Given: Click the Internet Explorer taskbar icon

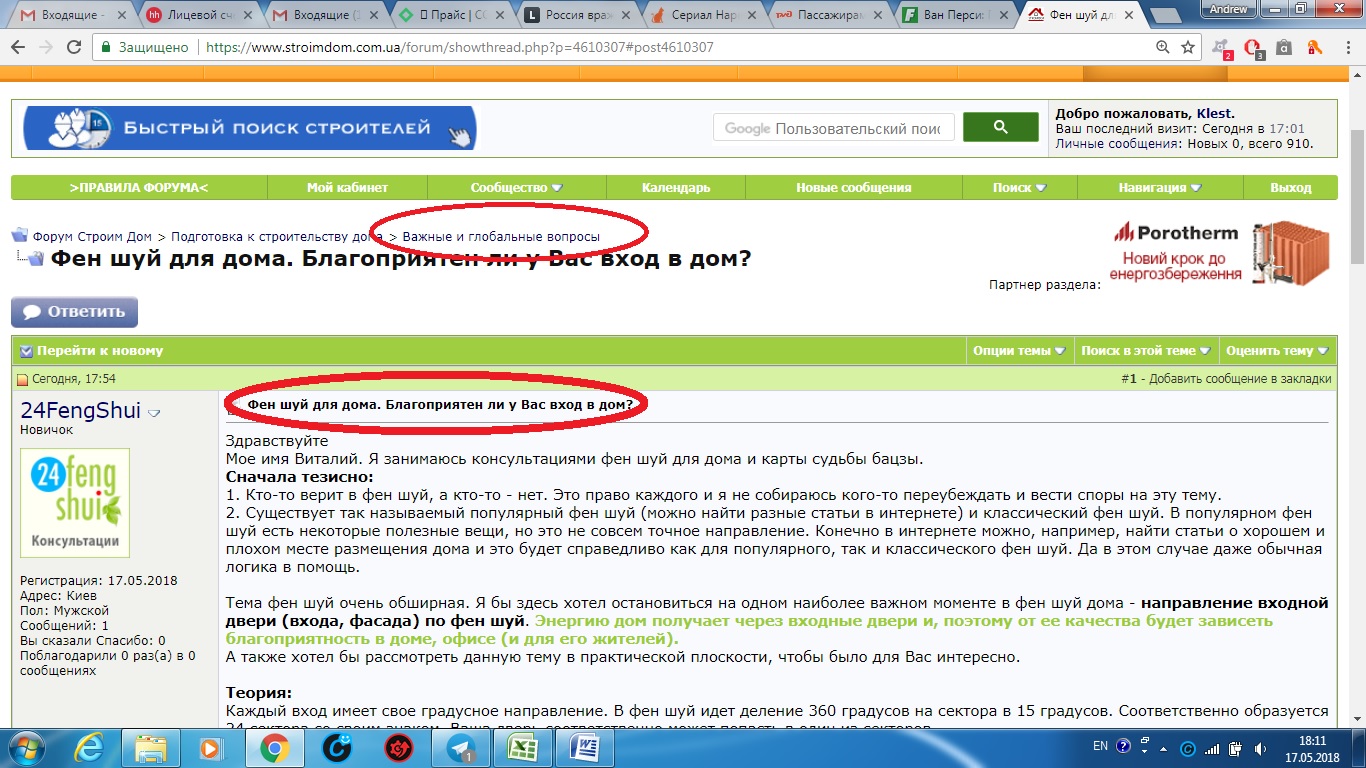Looking at the screenshot, I should pos(90,748).
